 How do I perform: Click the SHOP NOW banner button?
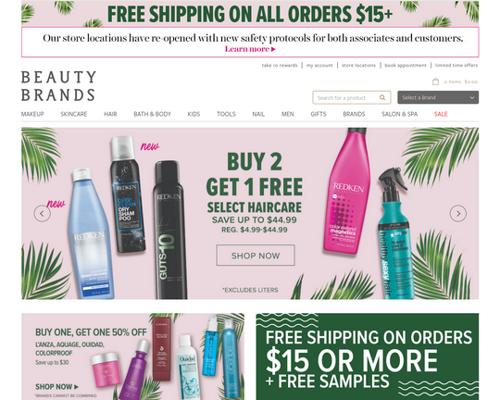pyautogui.click(x=255, y=255)
